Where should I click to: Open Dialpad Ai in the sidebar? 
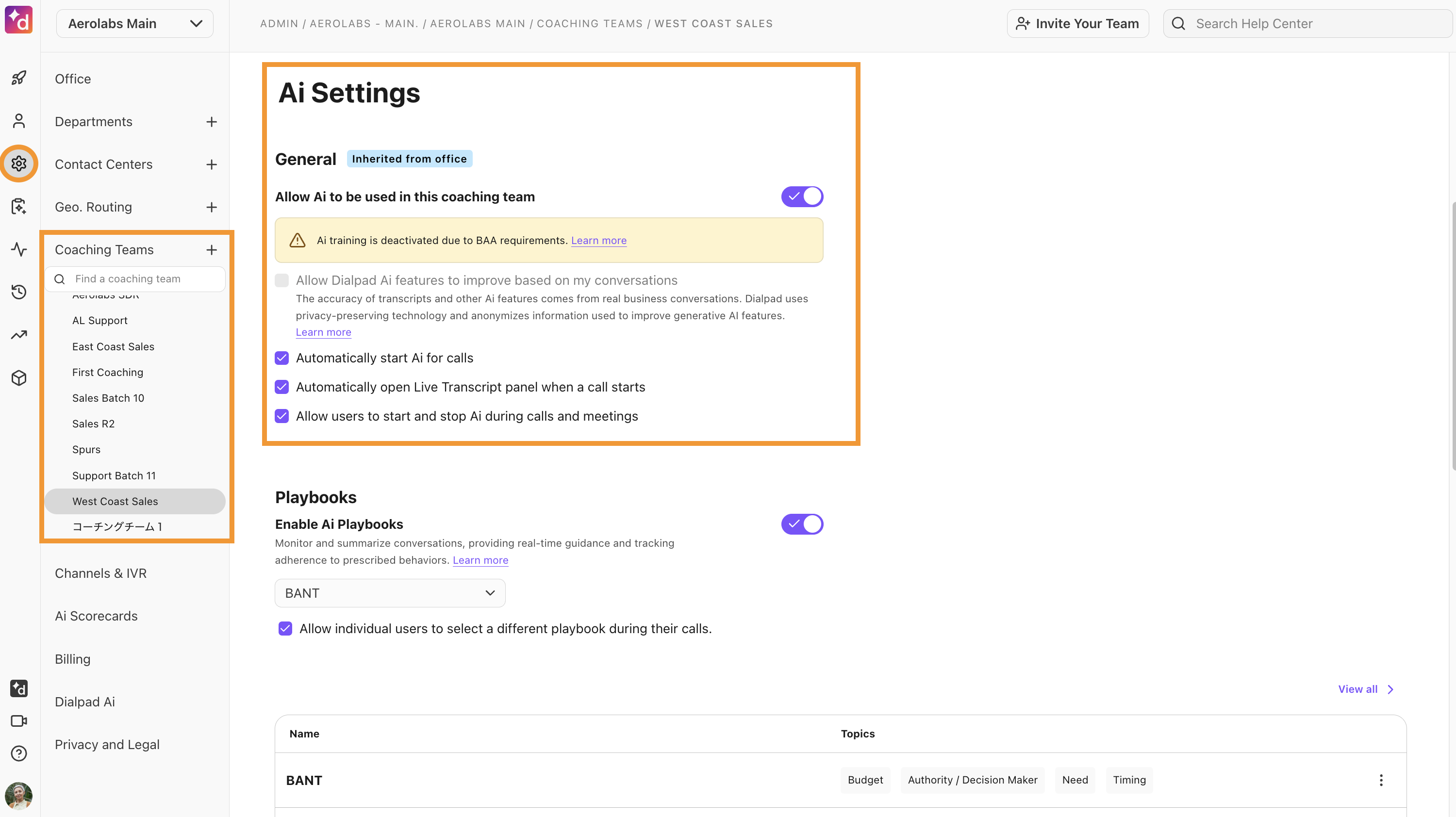click(x=85, y=702)
